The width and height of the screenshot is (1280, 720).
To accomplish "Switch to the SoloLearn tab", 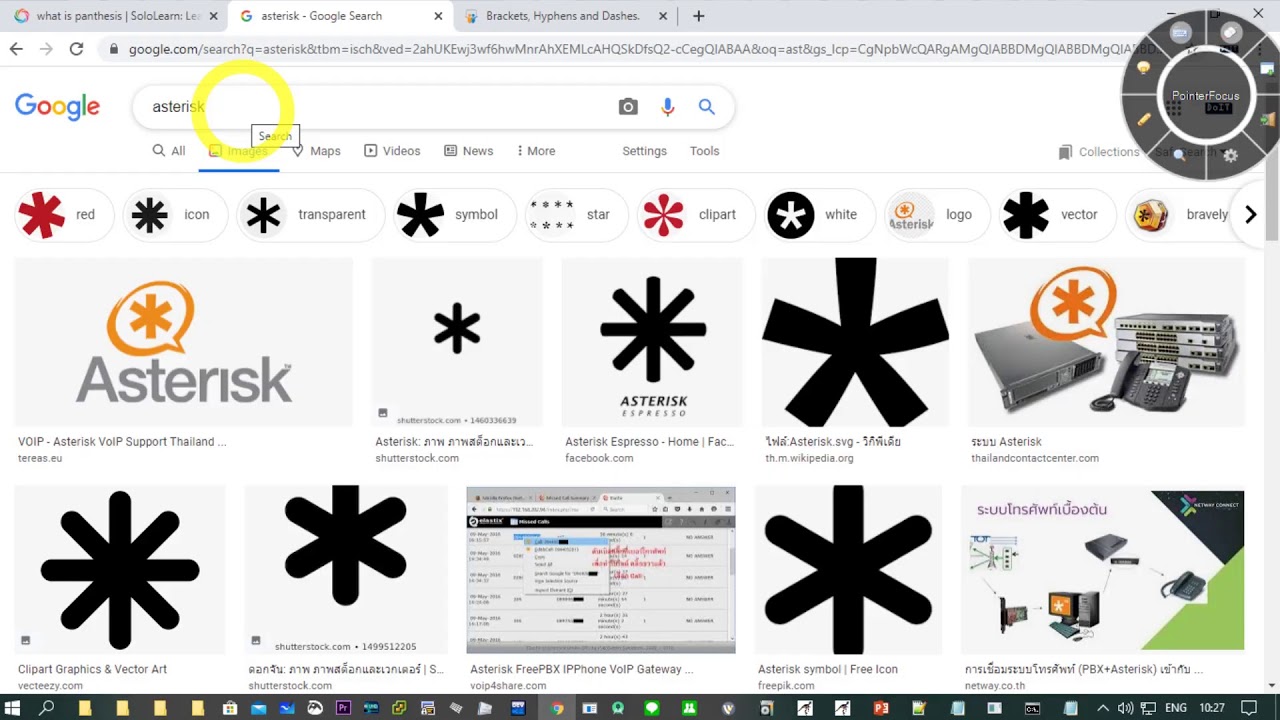I will 110,16.
